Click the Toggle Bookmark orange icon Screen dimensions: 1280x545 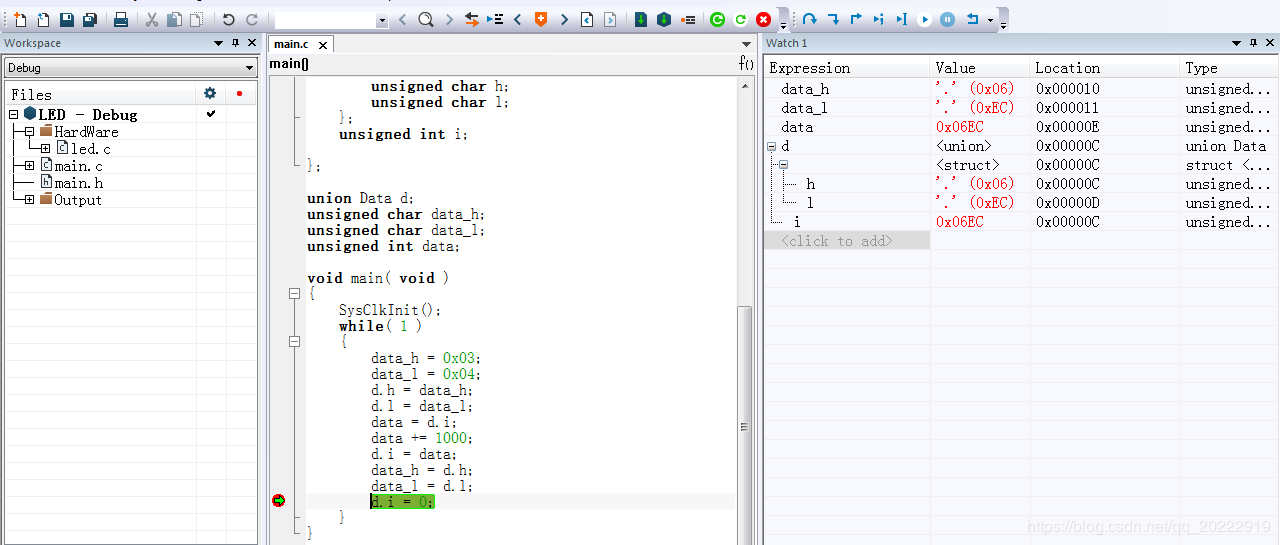tap(541, 20)
